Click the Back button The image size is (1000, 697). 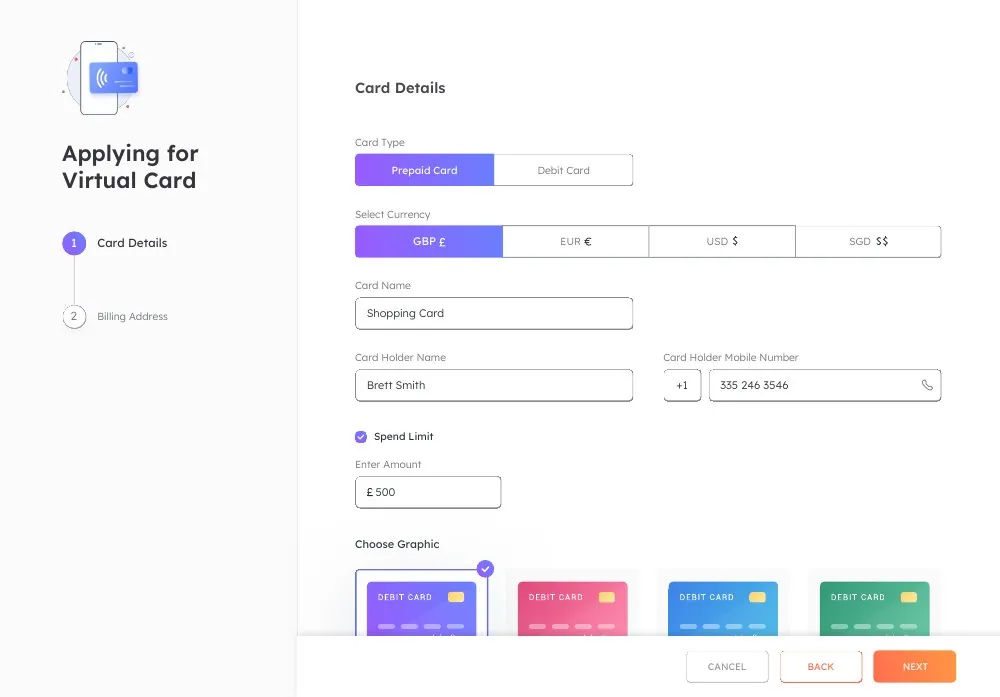821,666
